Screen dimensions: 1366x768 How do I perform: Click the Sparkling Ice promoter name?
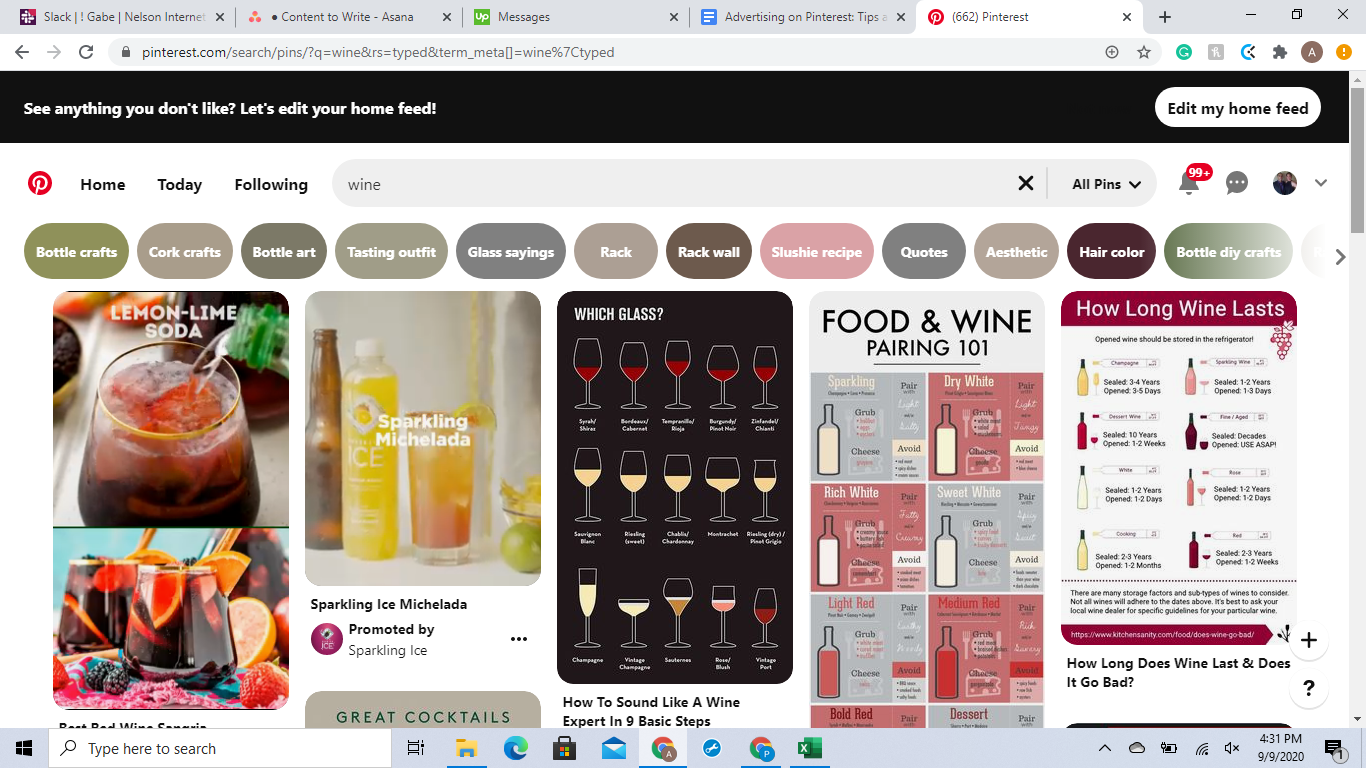[x=388, y=650]
